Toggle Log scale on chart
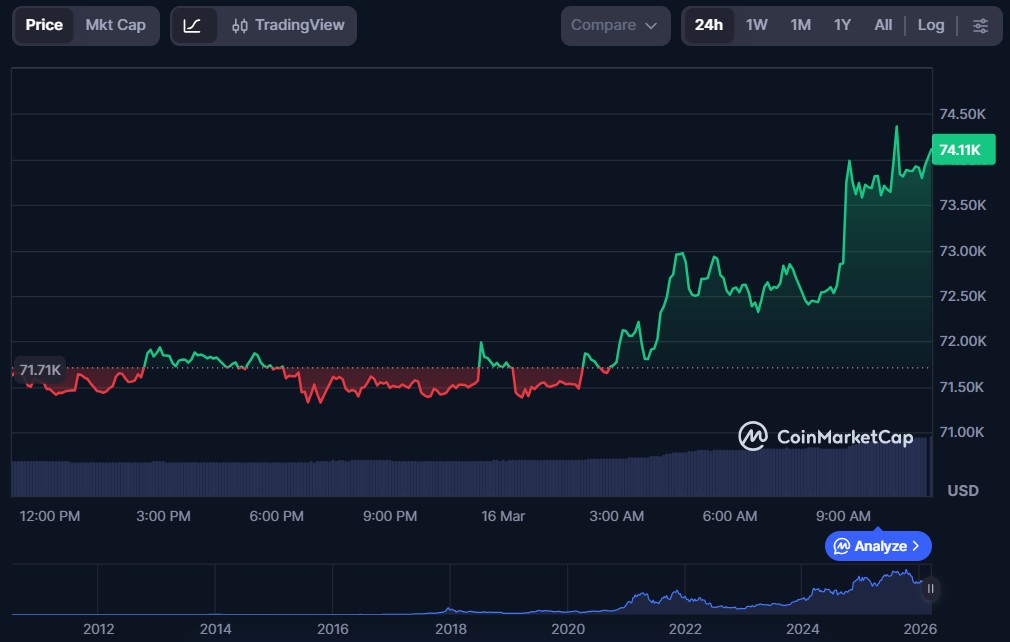 pos(930,26)
